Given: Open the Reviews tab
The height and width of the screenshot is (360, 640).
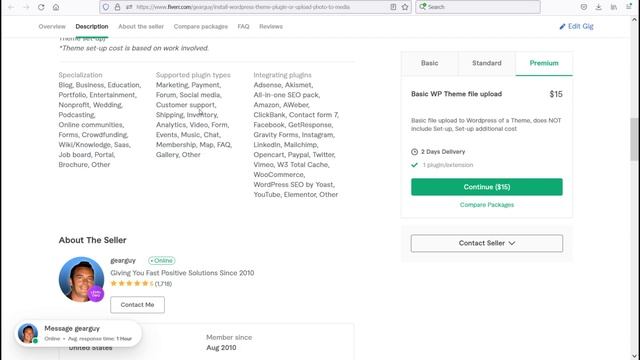Looking at the screenshot, I should (x=271, y=26).
